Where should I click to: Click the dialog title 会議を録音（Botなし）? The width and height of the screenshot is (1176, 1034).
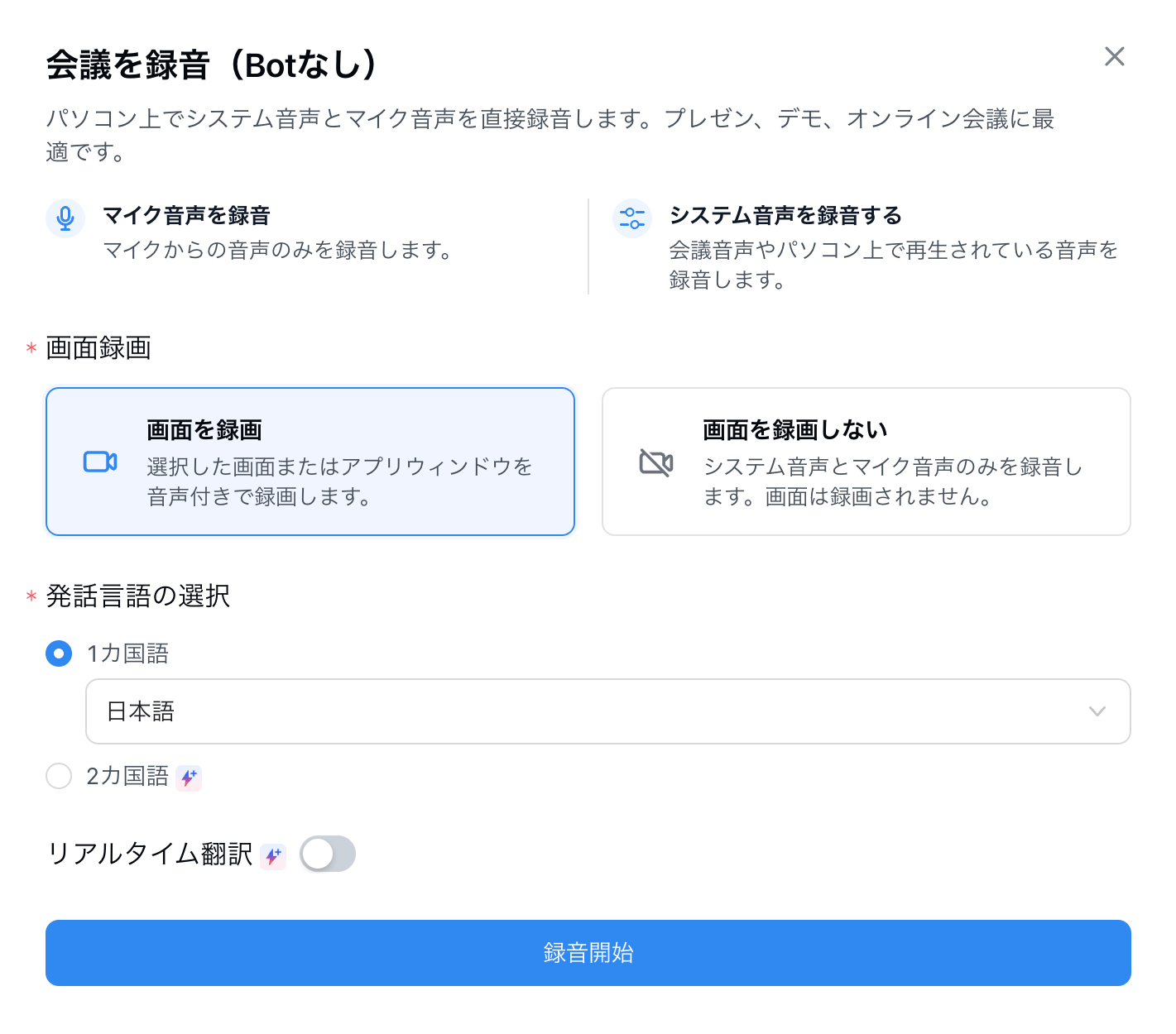pyautogui.click(x=211, y=65)
